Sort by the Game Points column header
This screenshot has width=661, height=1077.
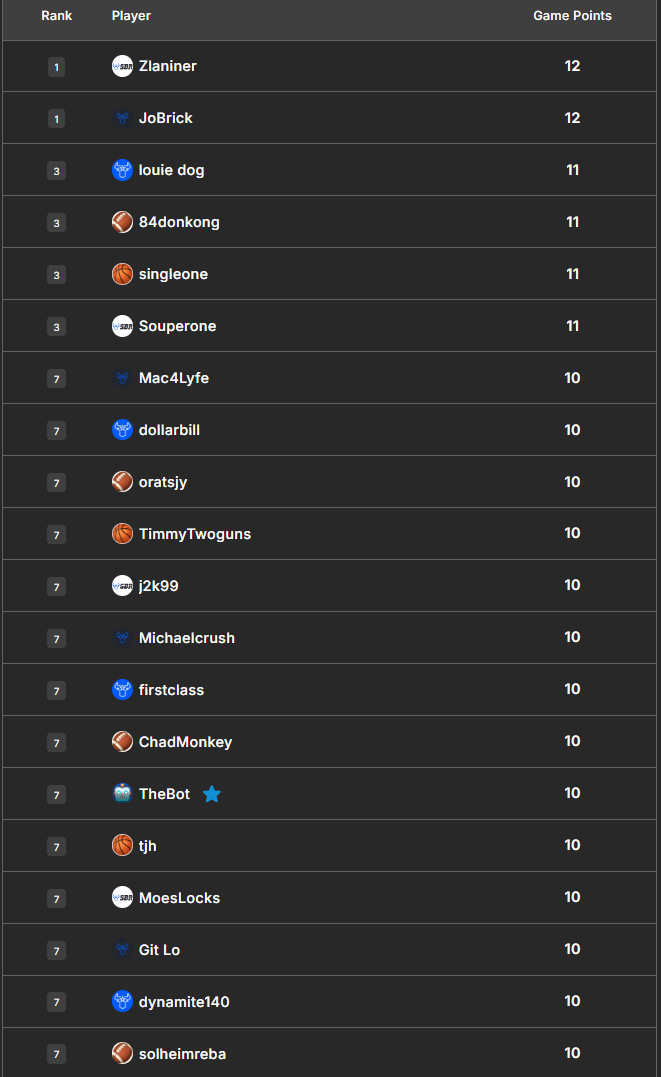click(x=572, y=16)
